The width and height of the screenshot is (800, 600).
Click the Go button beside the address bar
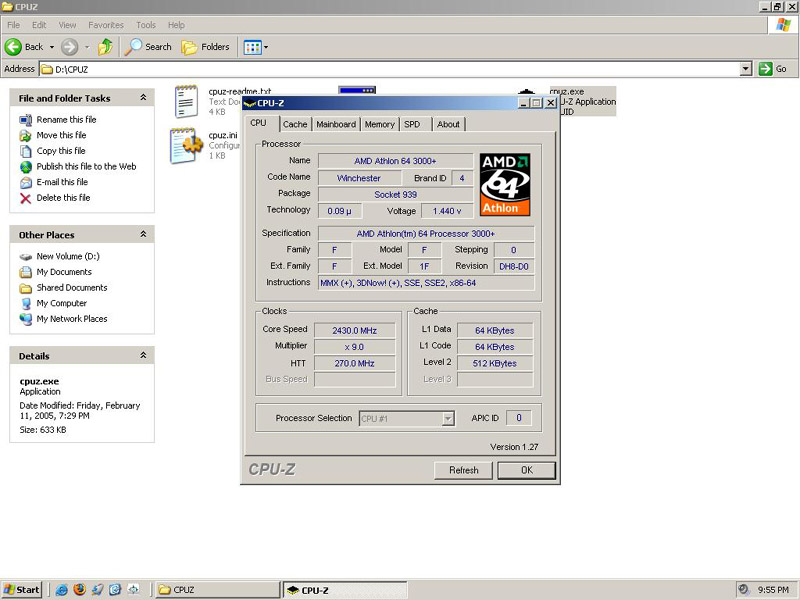point(773,69)
